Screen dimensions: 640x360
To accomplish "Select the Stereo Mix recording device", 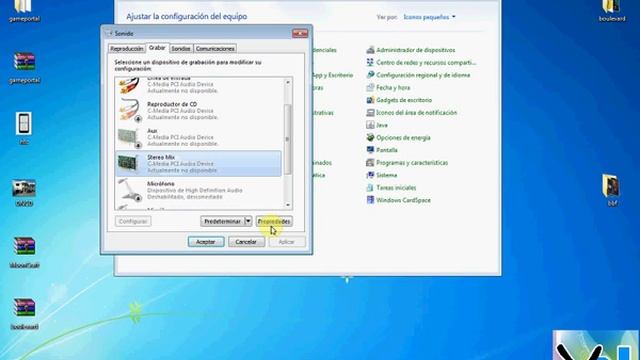I will tap(198, 164).
